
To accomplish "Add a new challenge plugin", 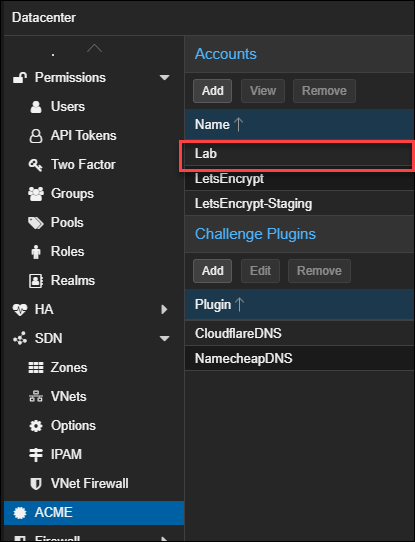I will pos(213,271).
